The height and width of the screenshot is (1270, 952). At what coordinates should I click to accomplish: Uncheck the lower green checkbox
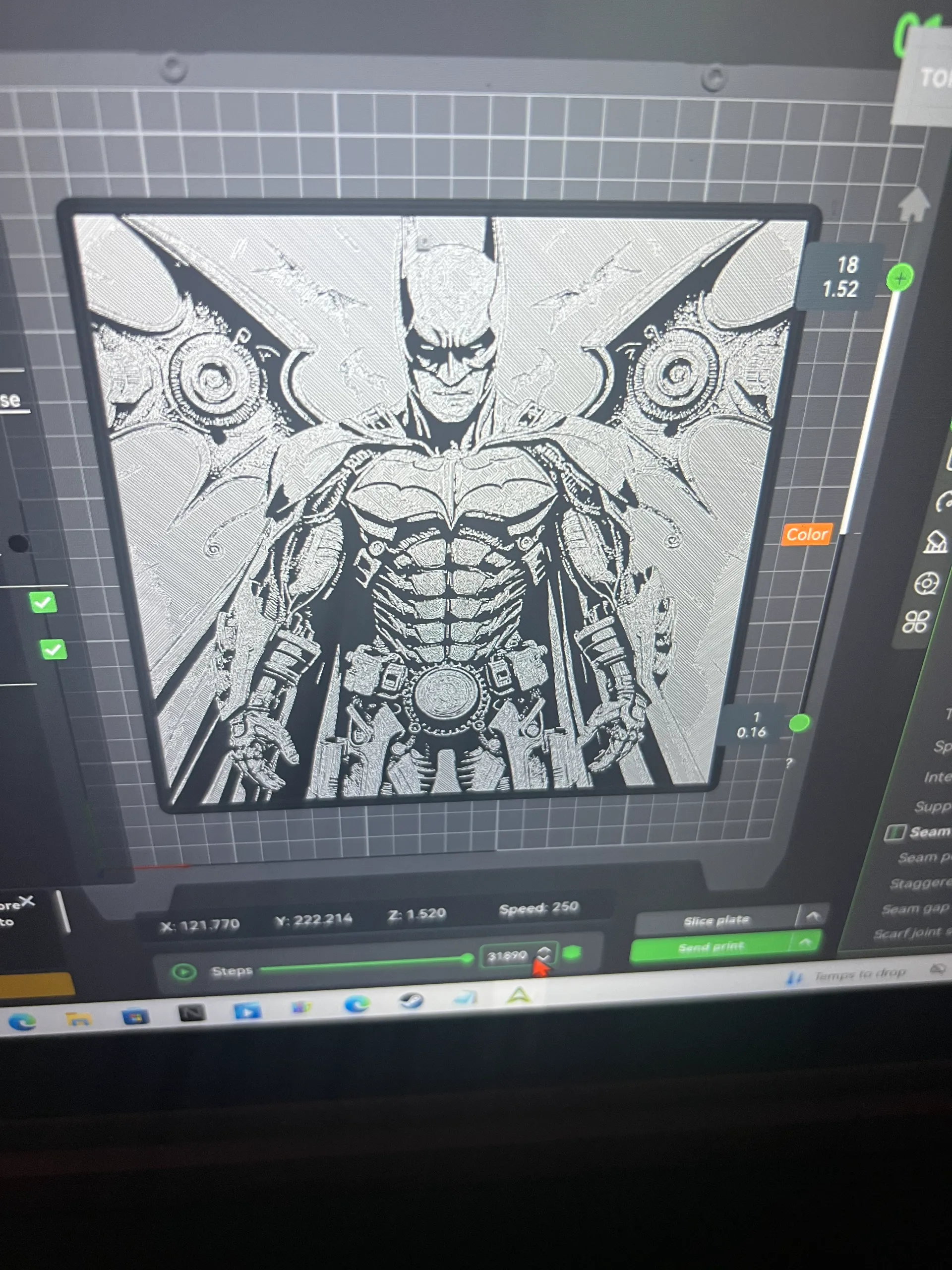coord(54,650)
